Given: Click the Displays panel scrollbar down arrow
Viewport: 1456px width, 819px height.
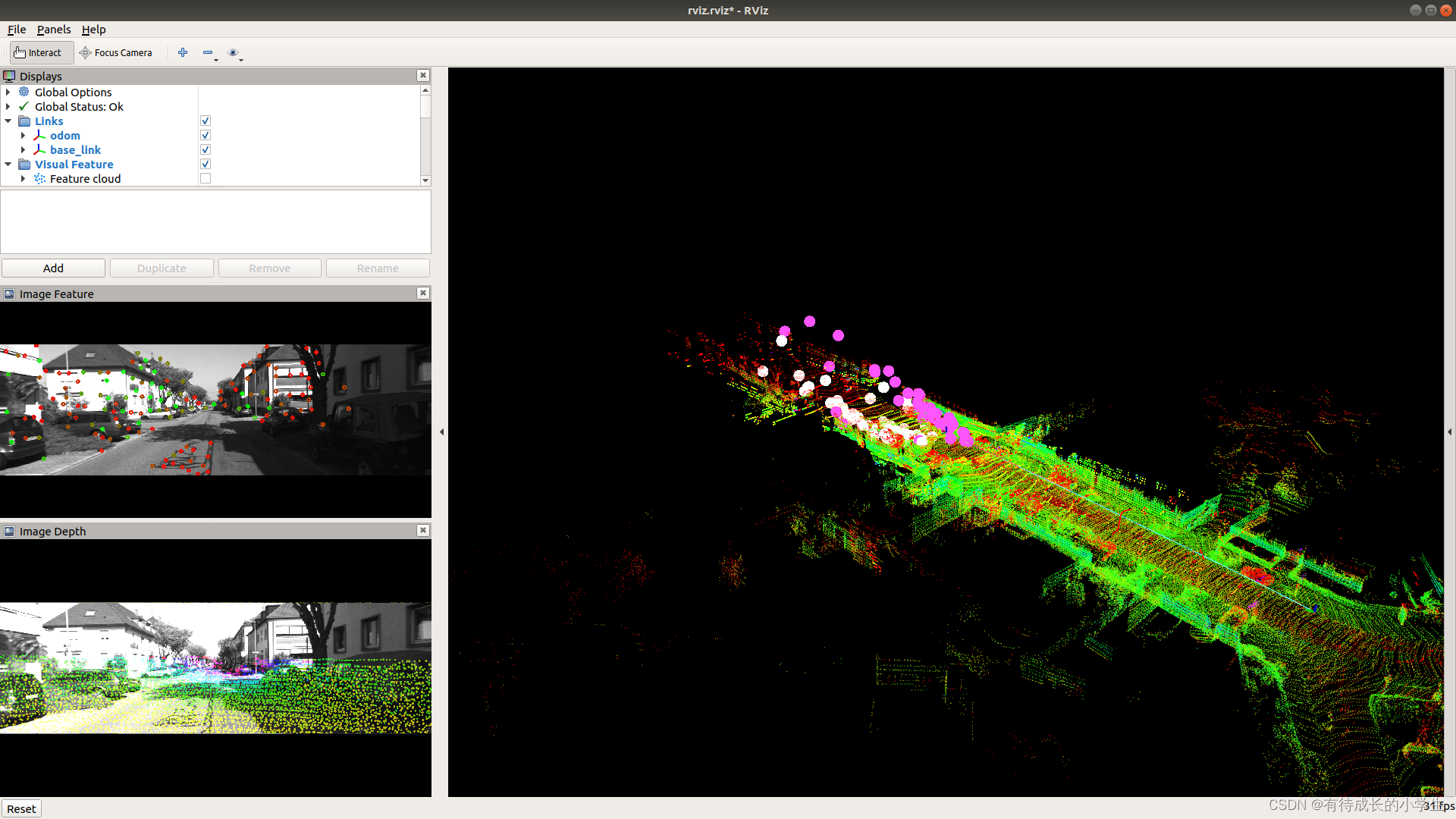Looking at the screenshot, I should tap(425, 180).
